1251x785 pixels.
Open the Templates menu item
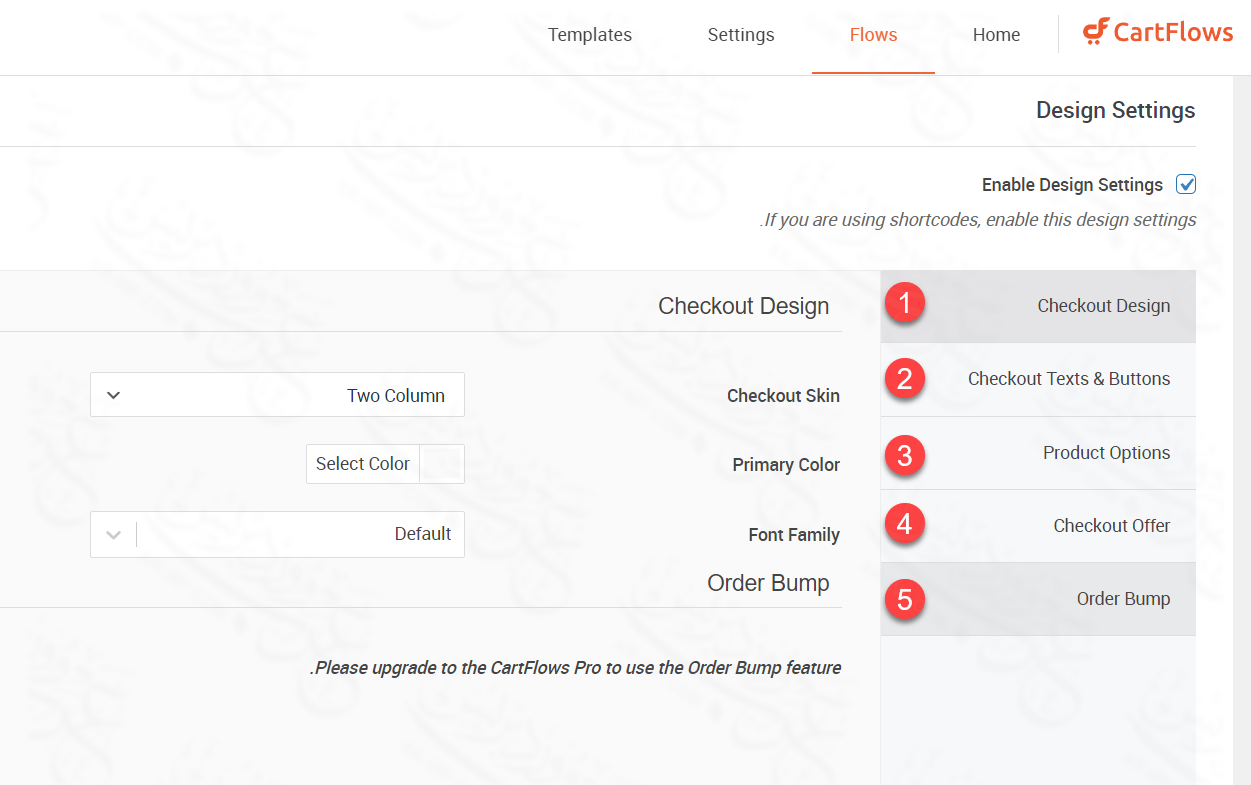click(x=590, y=35)
